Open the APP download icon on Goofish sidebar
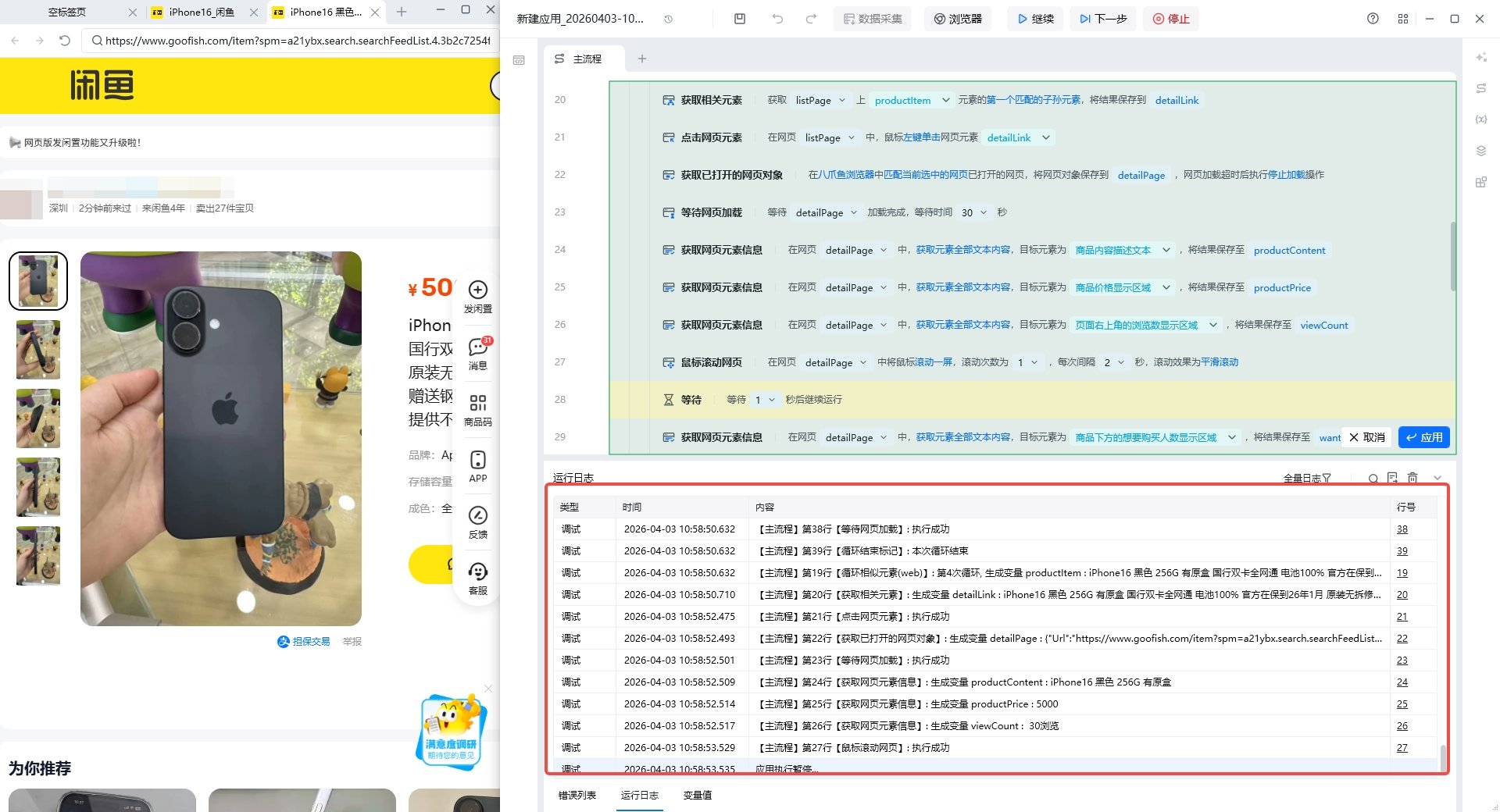This screenshot has height=812, width=1500. click(x=478, y=466)
